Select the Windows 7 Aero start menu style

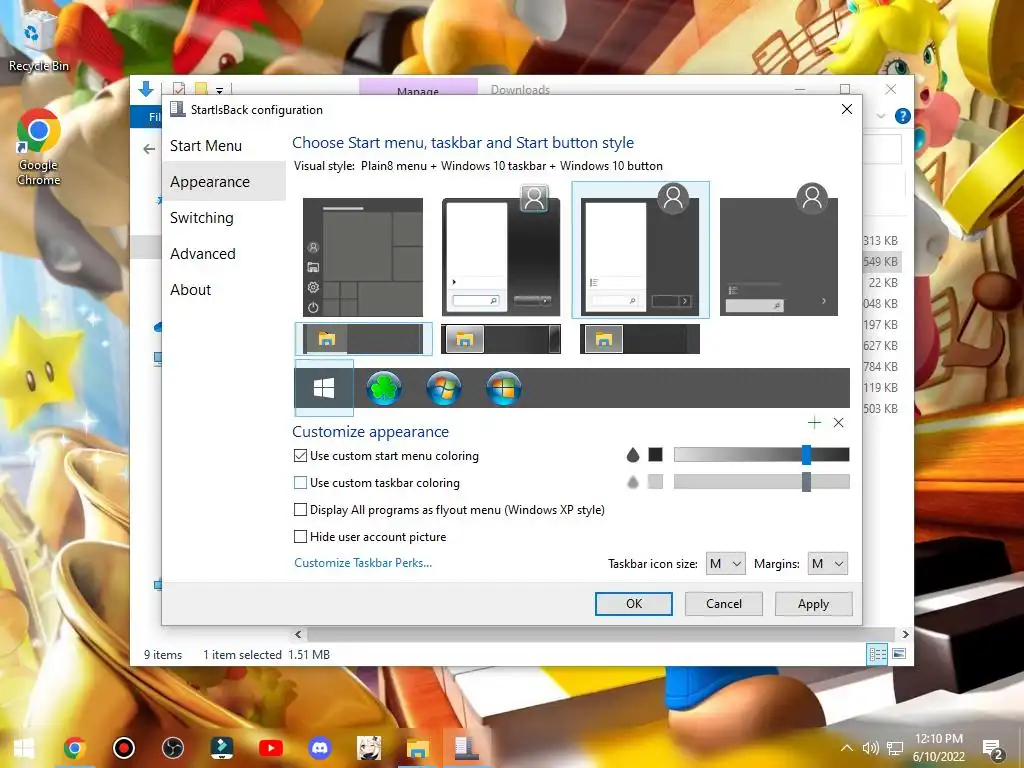pyautogui.click(x=501, y=251)
